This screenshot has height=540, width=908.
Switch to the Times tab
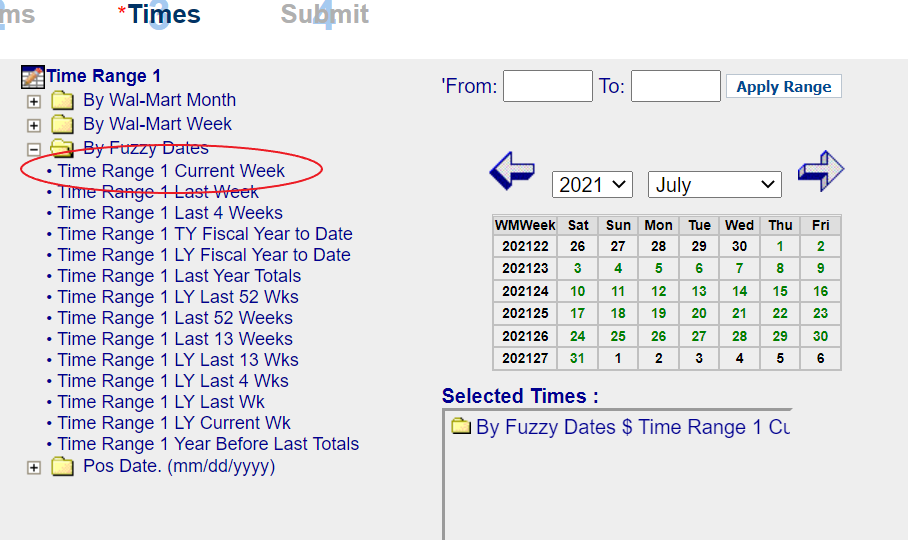tap(164, 14)
